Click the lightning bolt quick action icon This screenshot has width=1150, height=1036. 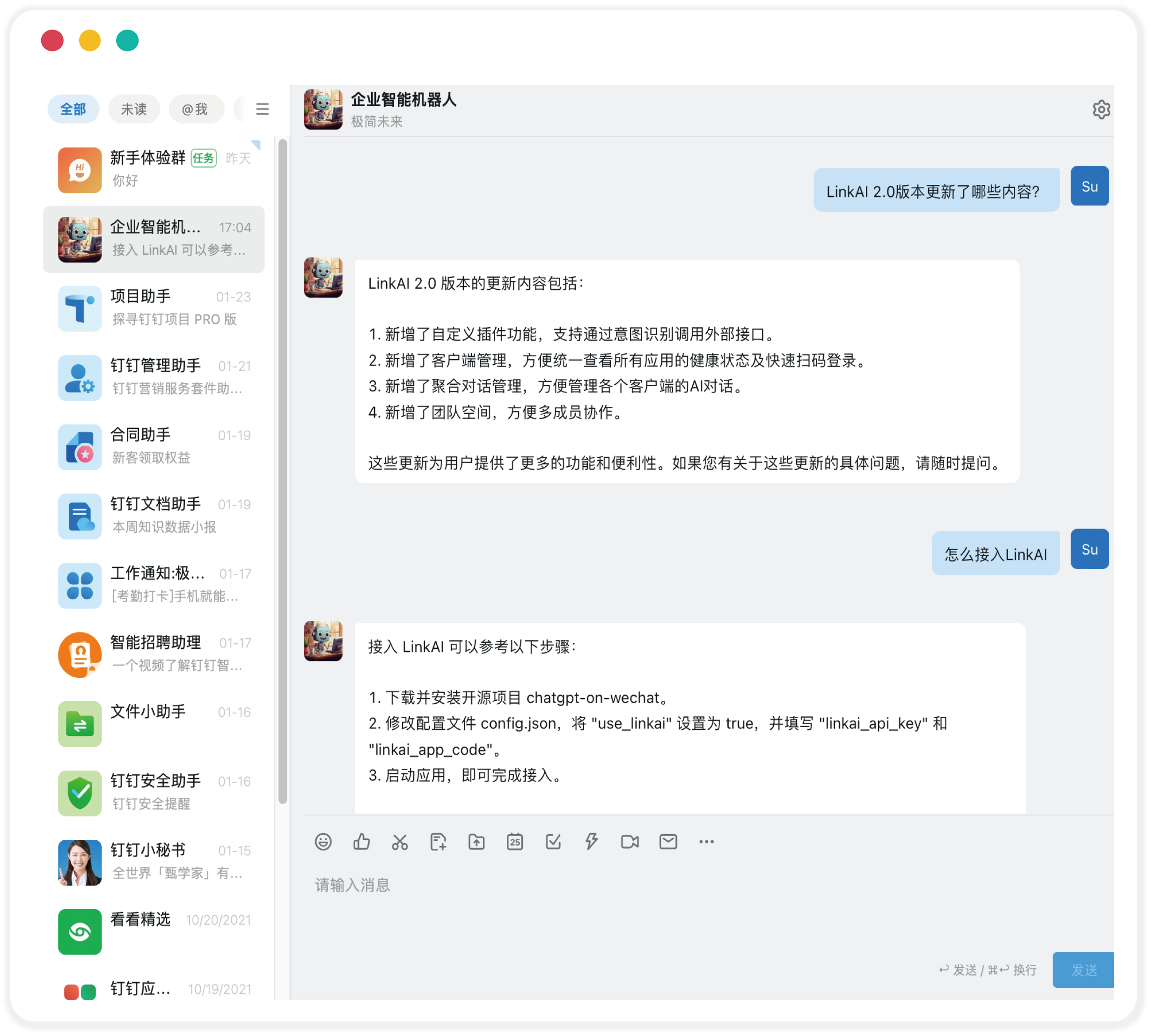click(x=591, y=841)
